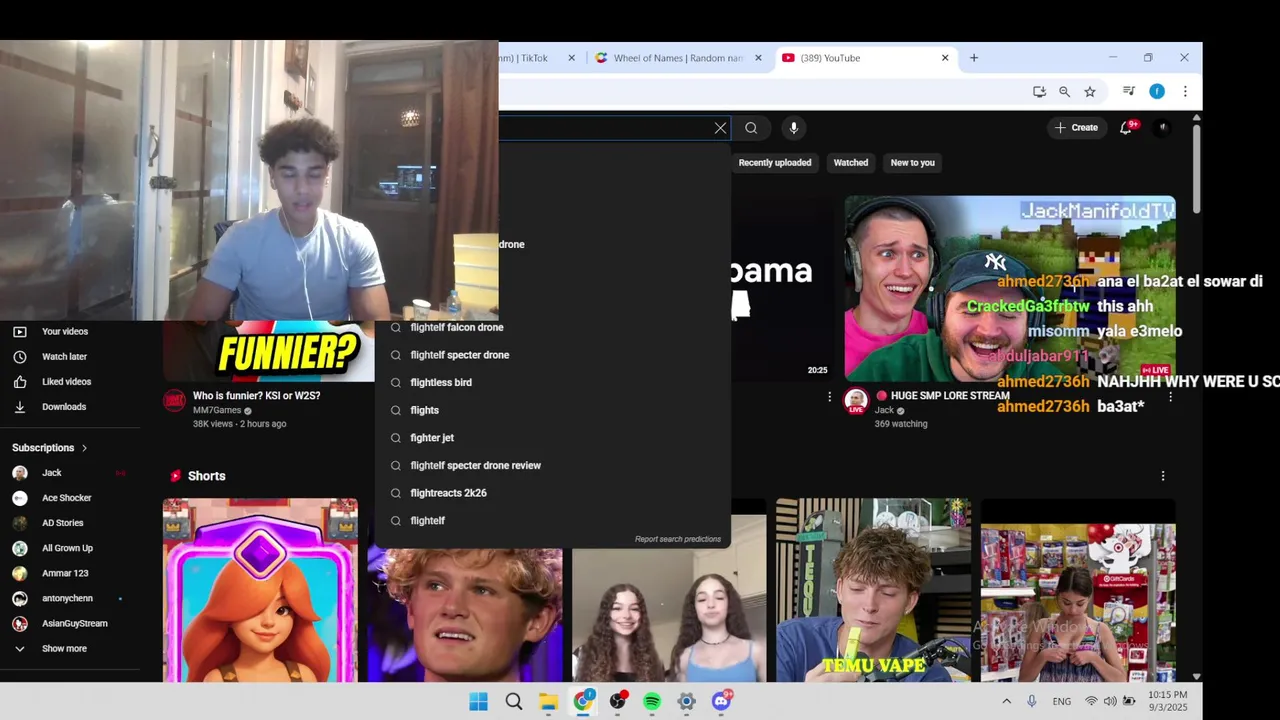Viewport: 1280px width, 720px height.
Task: Open Downloads in YouTube sidebar
Action: (x=65, y=406)
